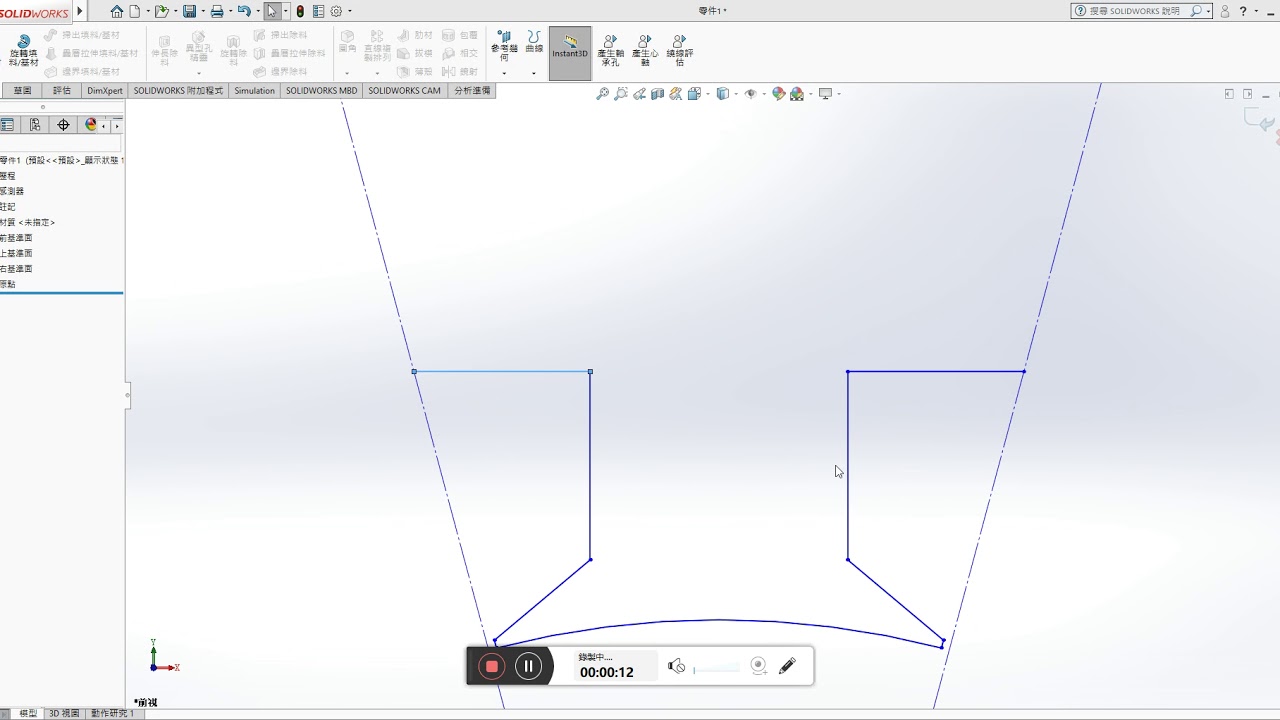Expand Save dropdown arrow
1280x720 pixels.
(202, 12)
